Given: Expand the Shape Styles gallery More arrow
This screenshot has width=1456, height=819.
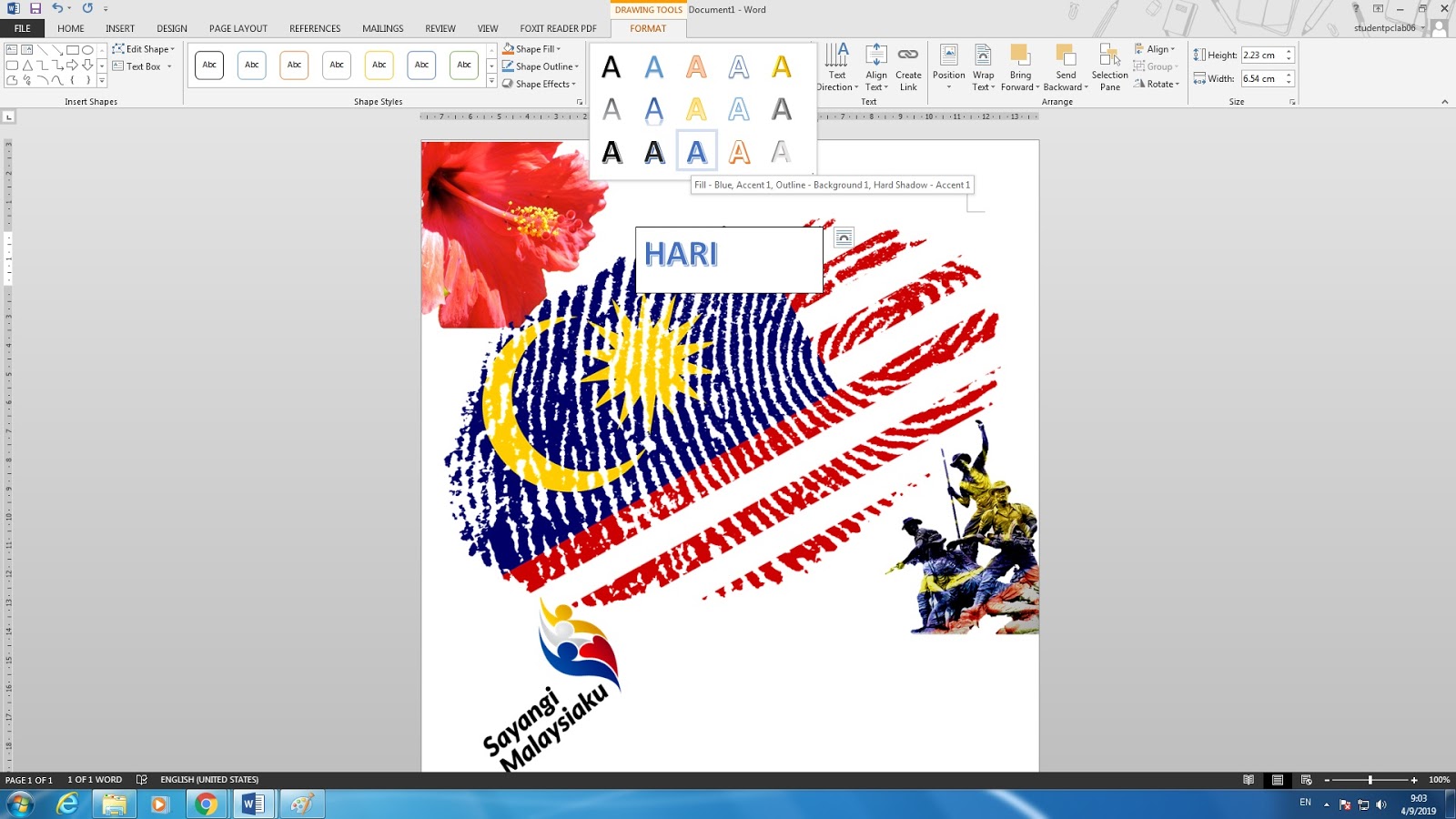Looking at the screenshot, I should (x=492, y=82).
